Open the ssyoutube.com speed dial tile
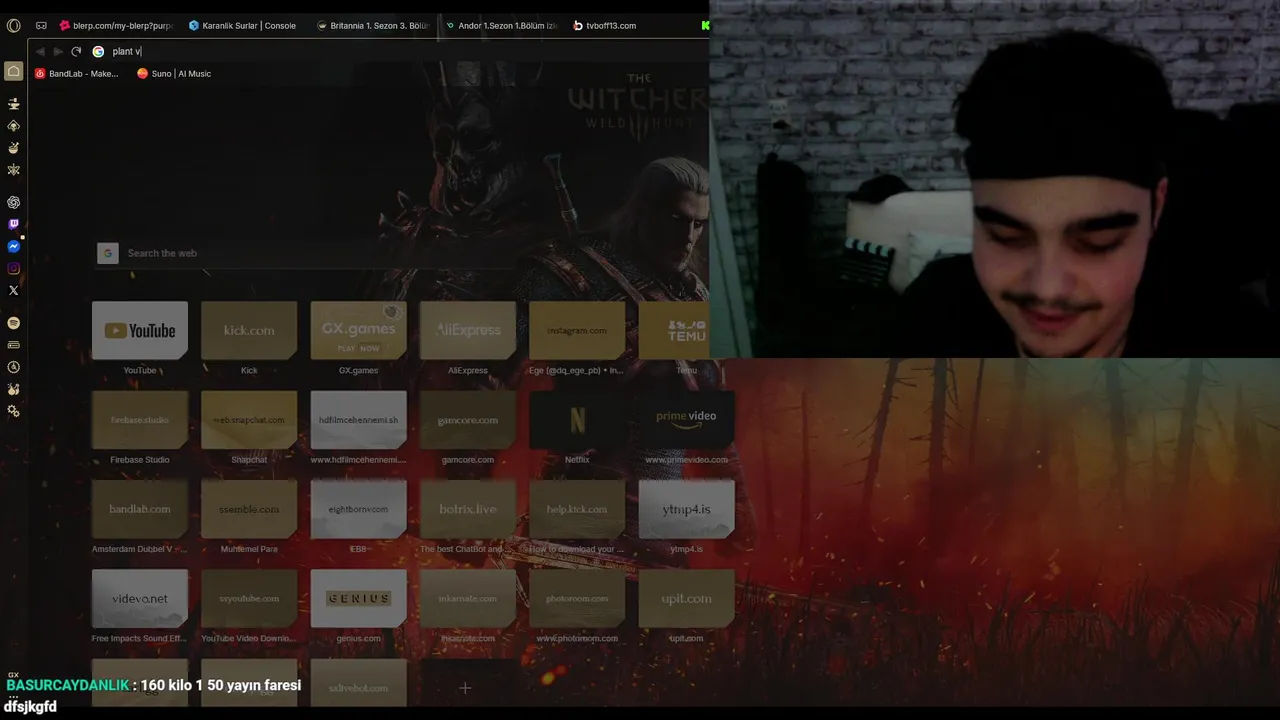 249,598
